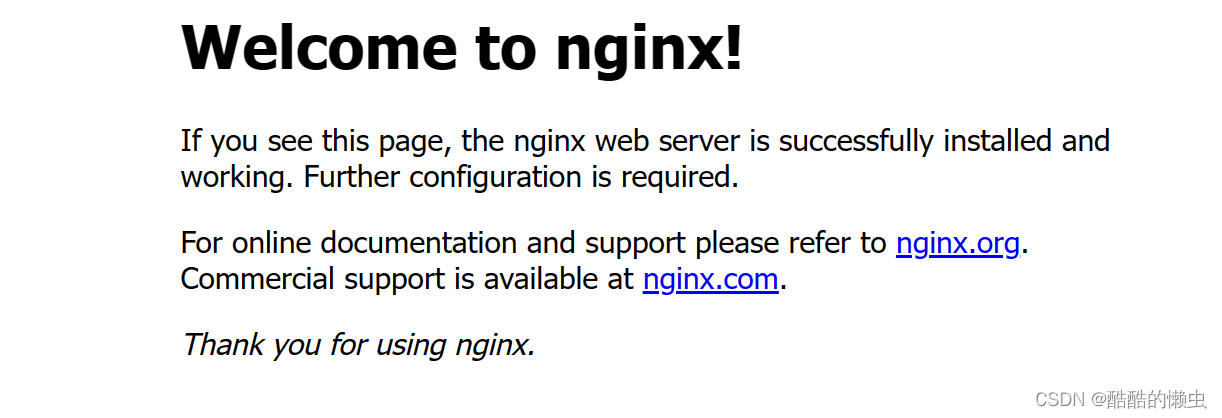This screenshot has height=418, width=1222.
Task: Open the nginx.com commercial support link
Action: point(710,279)
